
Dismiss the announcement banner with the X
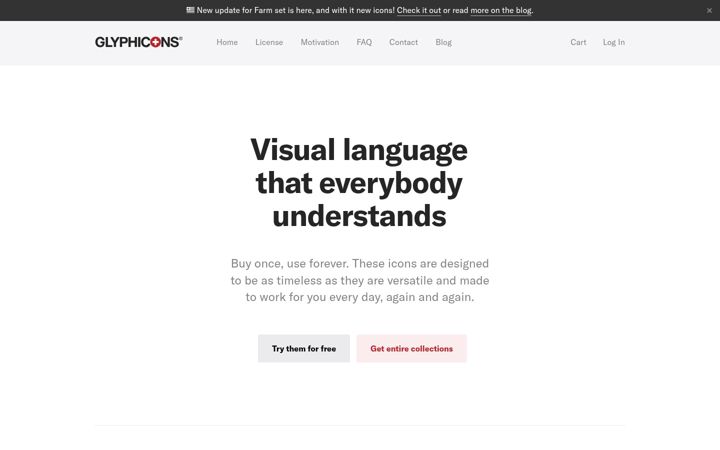click(709, 11)
